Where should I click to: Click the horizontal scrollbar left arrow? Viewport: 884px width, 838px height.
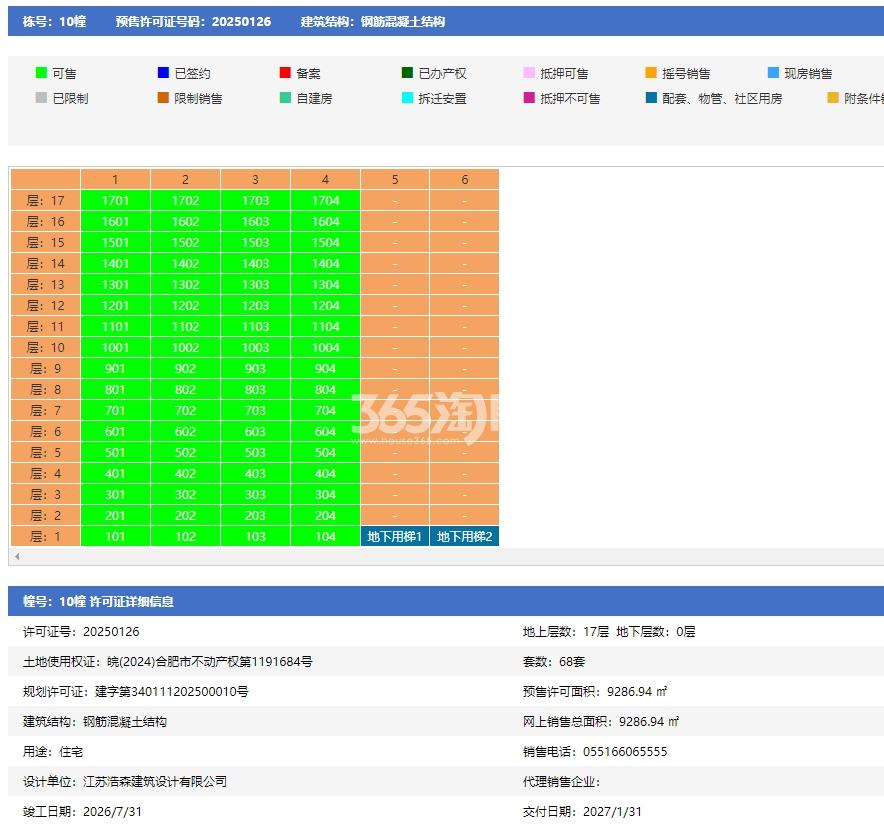17,556
